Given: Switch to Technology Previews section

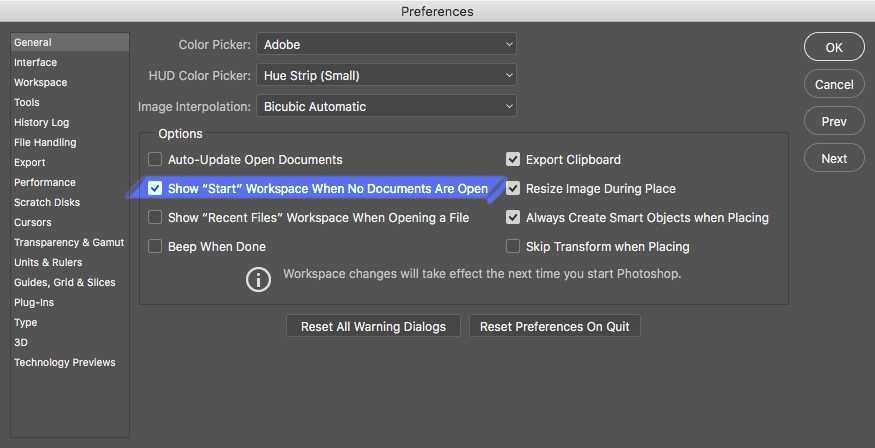Looking at the screenshot, I should tap(65, 362).
